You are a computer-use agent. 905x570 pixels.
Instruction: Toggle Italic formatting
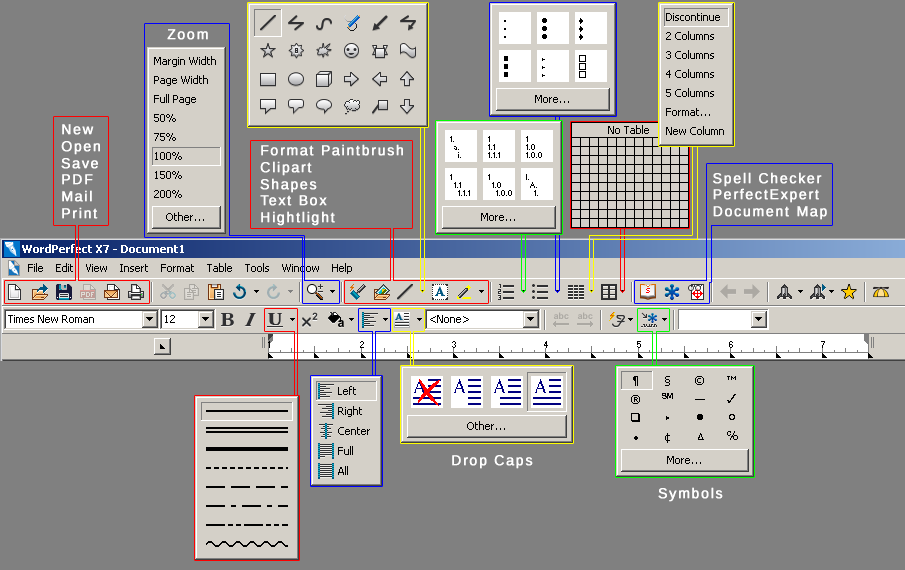(249, 320)
